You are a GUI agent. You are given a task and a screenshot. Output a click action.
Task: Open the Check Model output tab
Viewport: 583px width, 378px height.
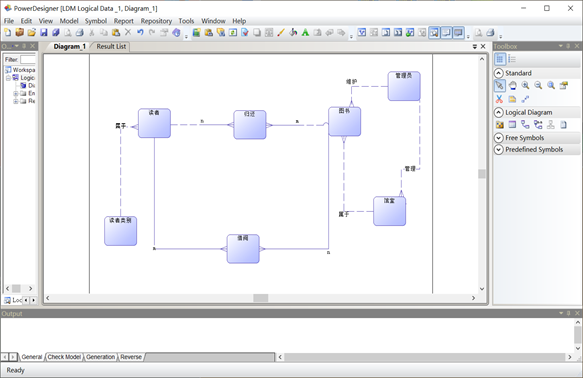[64, 357]
